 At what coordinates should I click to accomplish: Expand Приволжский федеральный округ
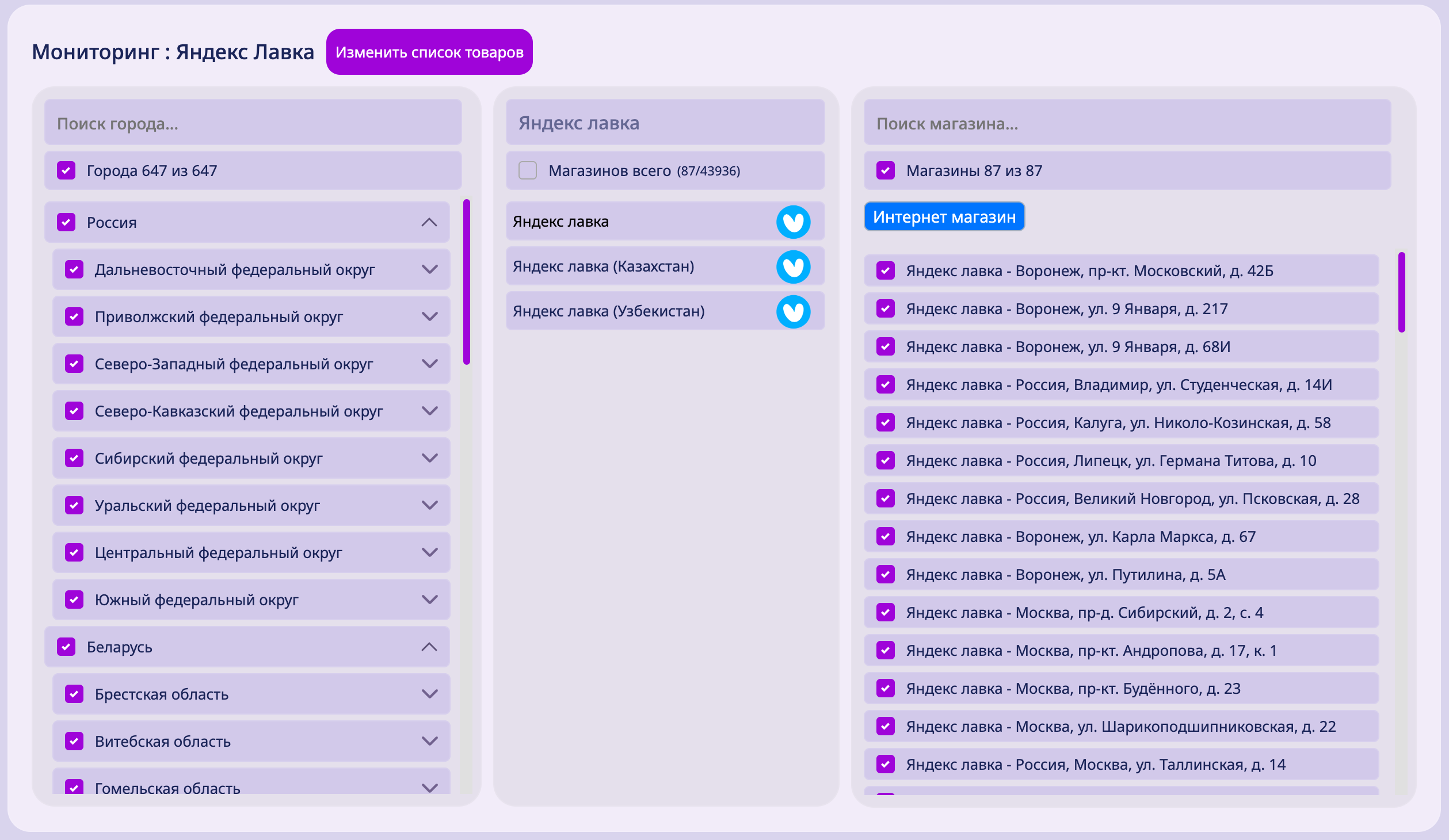[x=429, y=316]
